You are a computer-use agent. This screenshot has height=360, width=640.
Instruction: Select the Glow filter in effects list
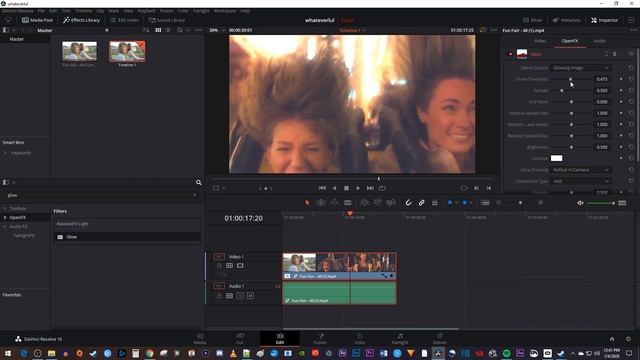click(127, 237)
